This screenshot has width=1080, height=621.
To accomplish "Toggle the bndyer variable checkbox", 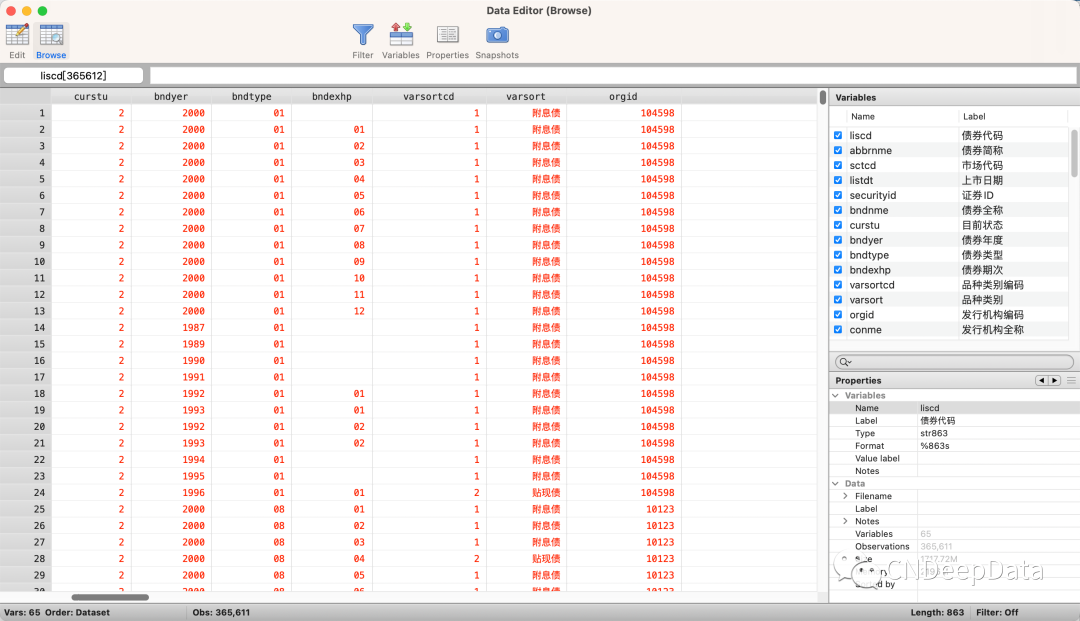I will (x=838, y=240).
